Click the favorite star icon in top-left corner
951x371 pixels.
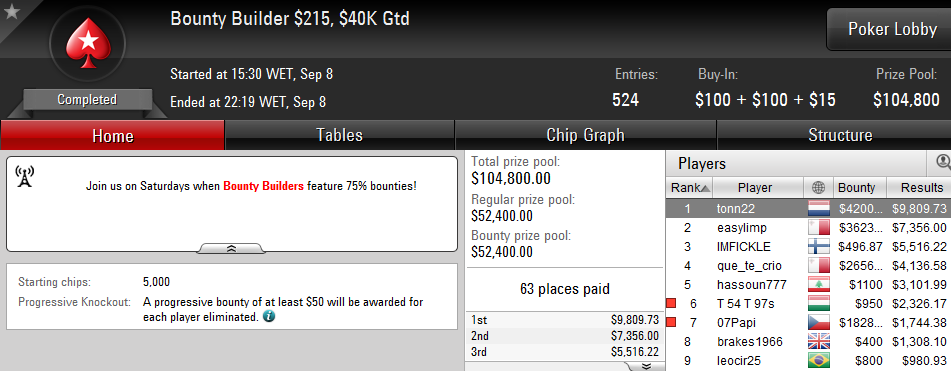[x=11, y=12]
